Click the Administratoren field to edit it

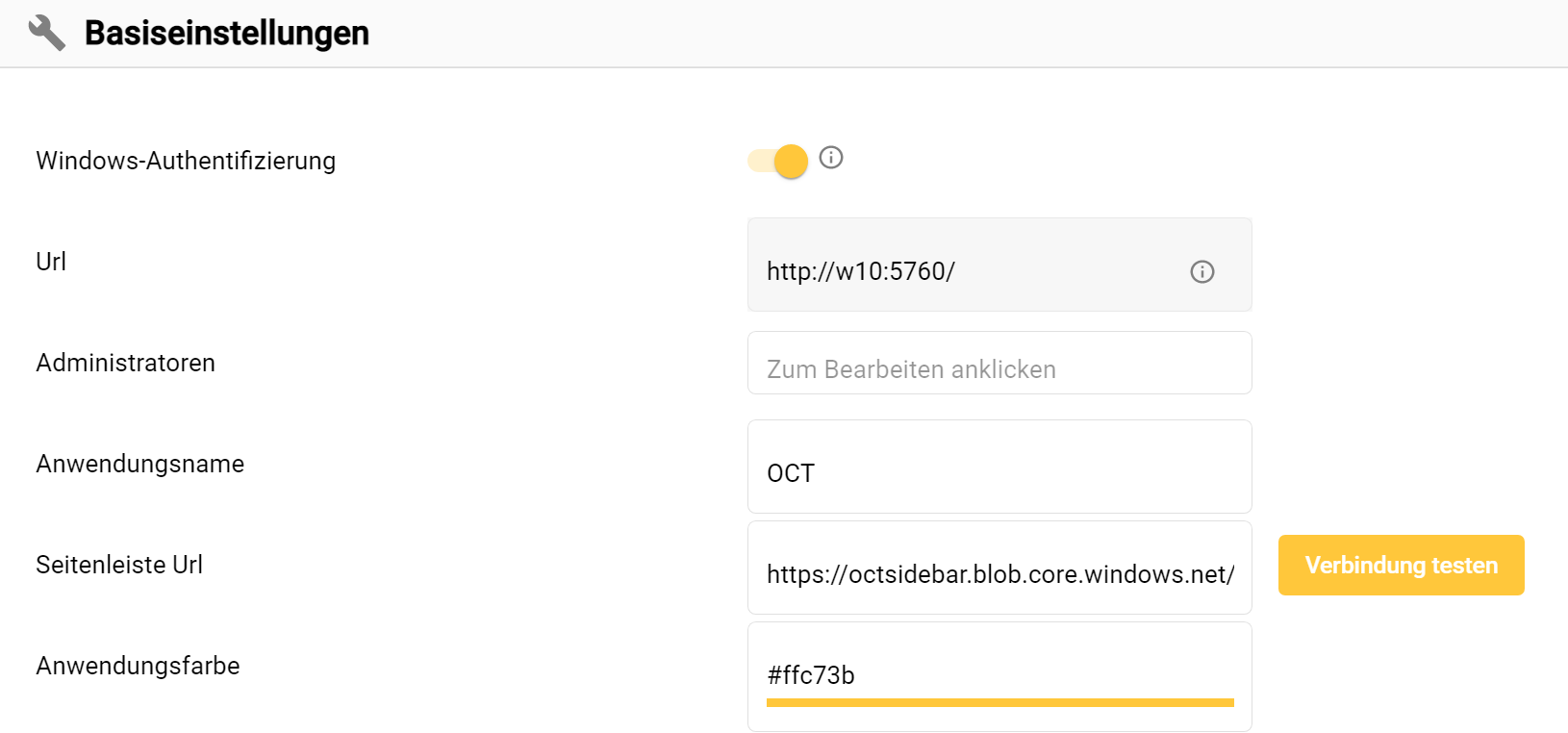pos(999,363)
